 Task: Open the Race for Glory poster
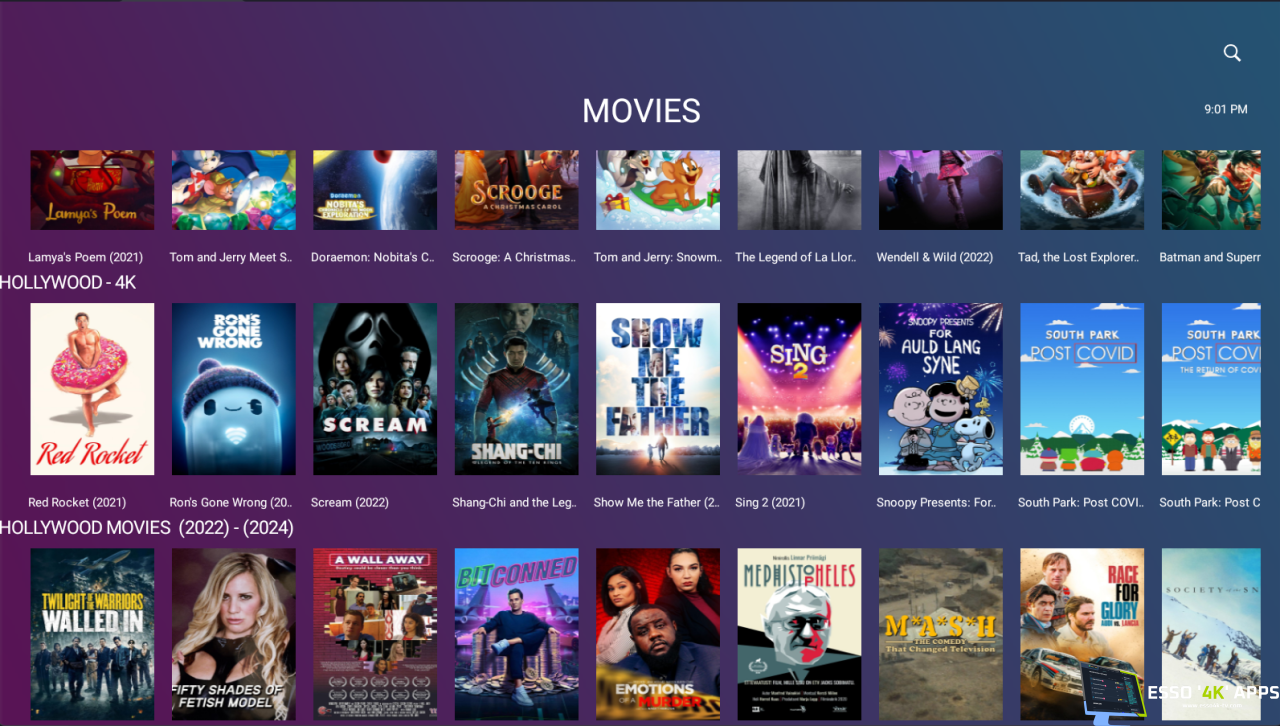pyautogui.click(x=1082, y=634)
